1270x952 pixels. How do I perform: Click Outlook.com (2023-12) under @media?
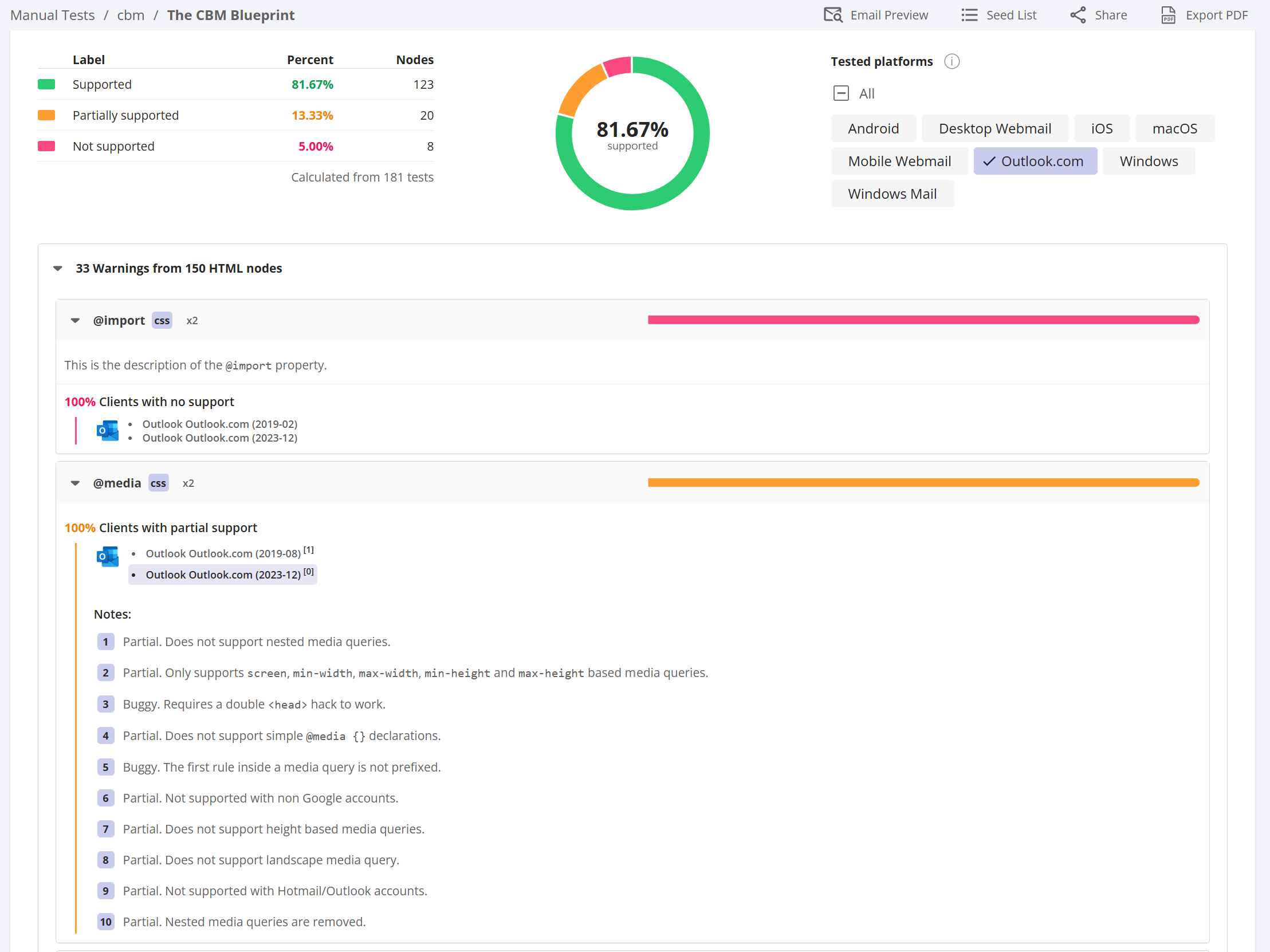(223, 575)
